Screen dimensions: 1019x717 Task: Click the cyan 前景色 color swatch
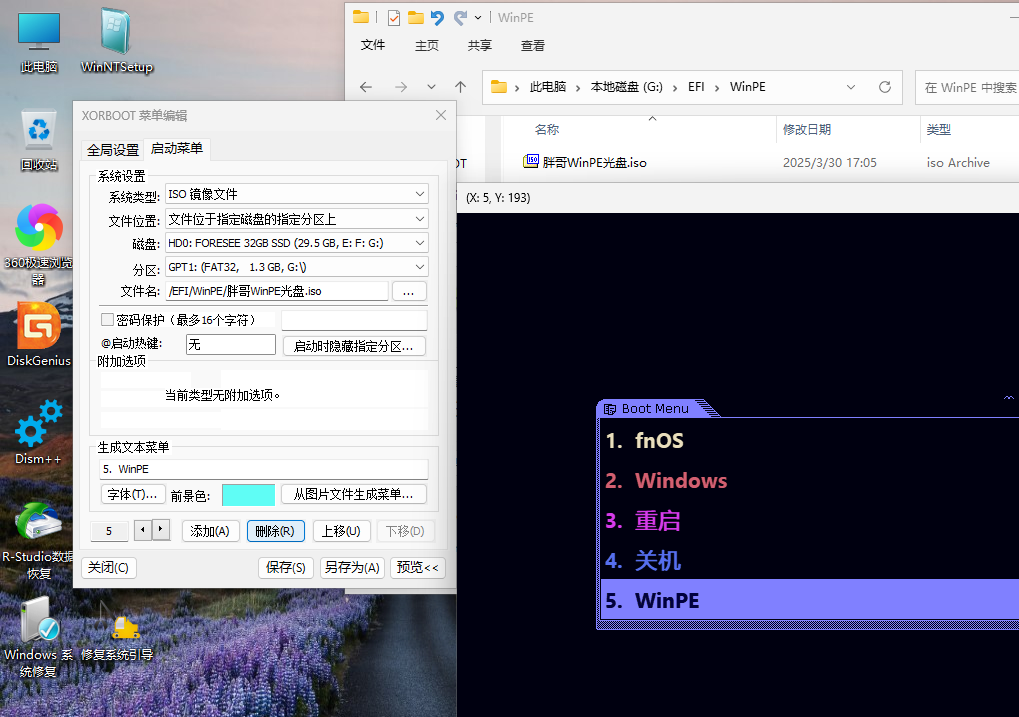click(x=248, y=495)
